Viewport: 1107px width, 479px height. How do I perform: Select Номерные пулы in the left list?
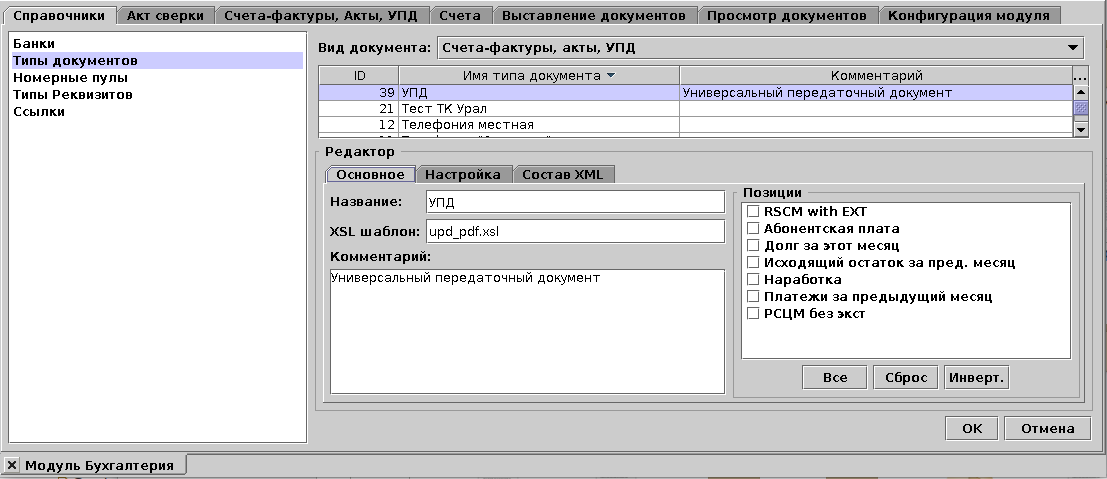(x=70, y=77)
